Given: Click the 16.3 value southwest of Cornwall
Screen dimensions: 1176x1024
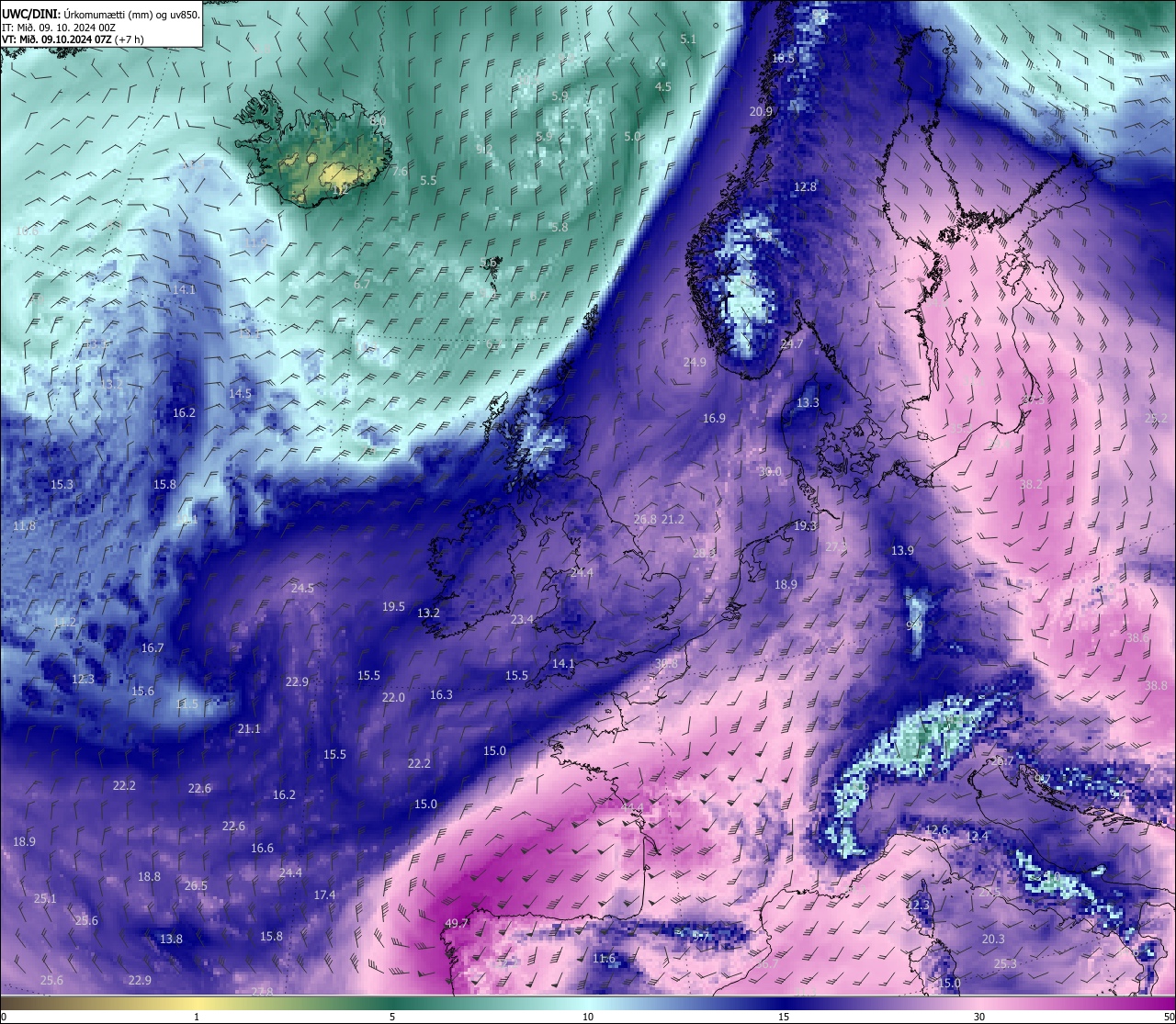Looking at the screenshot, I should (x=441, y=695).
